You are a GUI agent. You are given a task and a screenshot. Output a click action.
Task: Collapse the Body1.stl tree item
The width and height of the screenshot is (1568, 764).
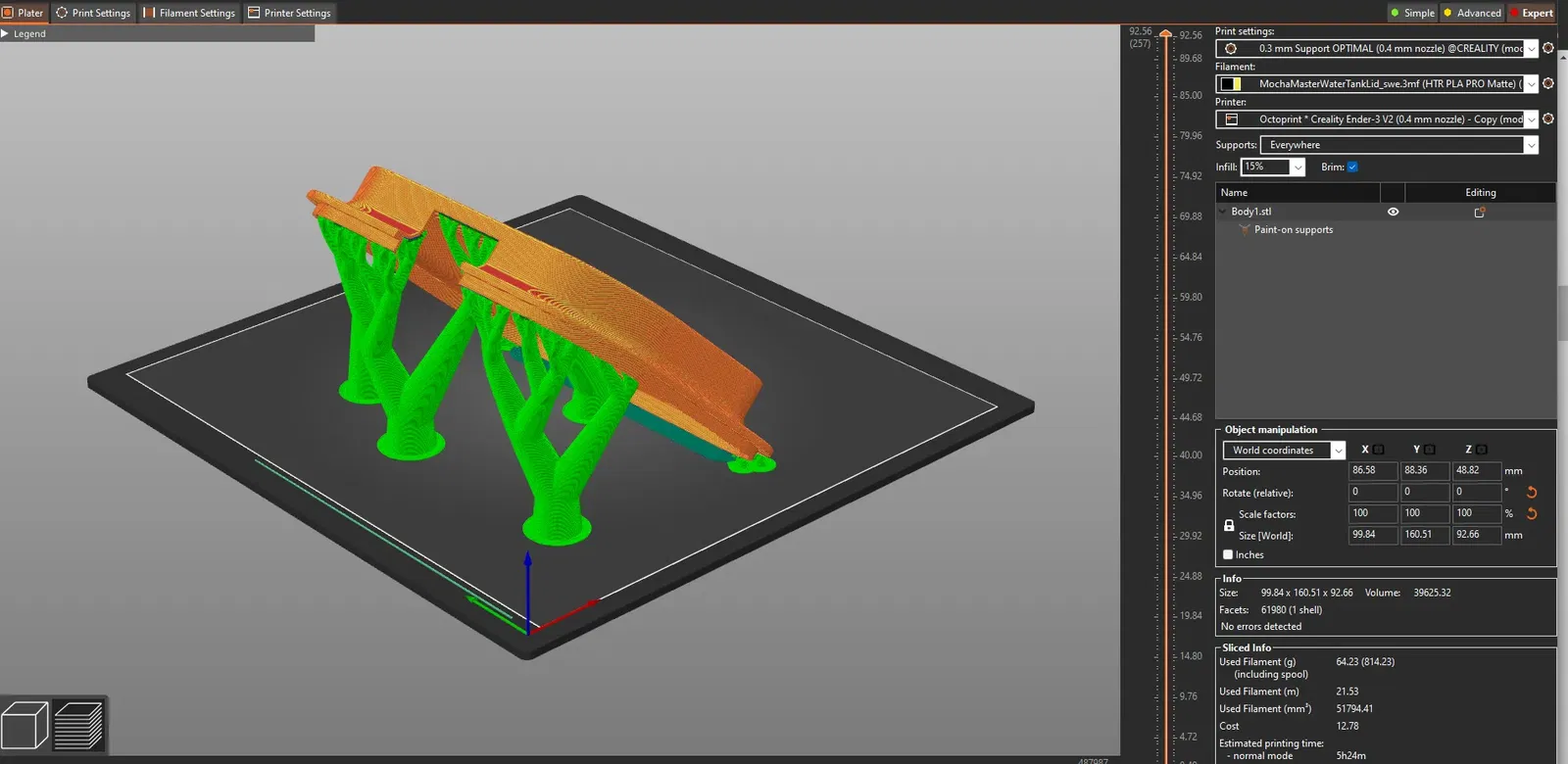click(x=1223, y=212)
